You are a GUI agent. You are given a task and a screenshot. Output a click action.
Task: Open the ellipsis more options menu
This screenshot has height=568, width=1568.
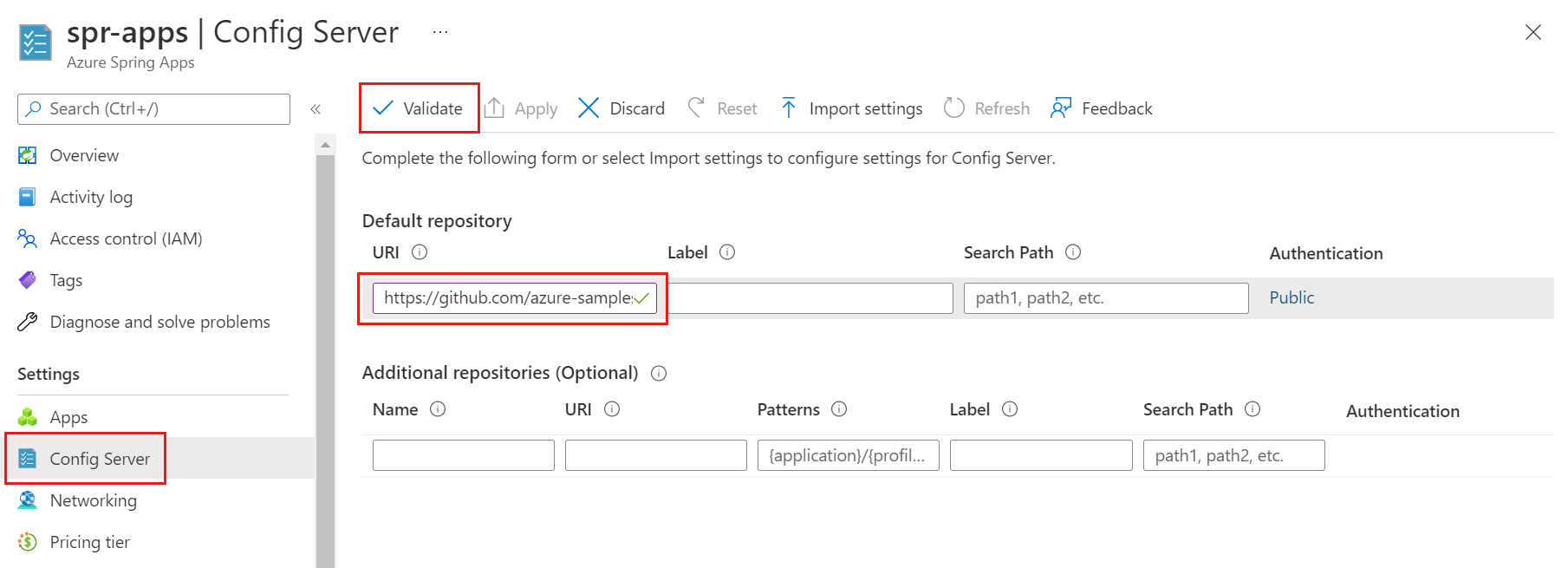coord(440,32)
